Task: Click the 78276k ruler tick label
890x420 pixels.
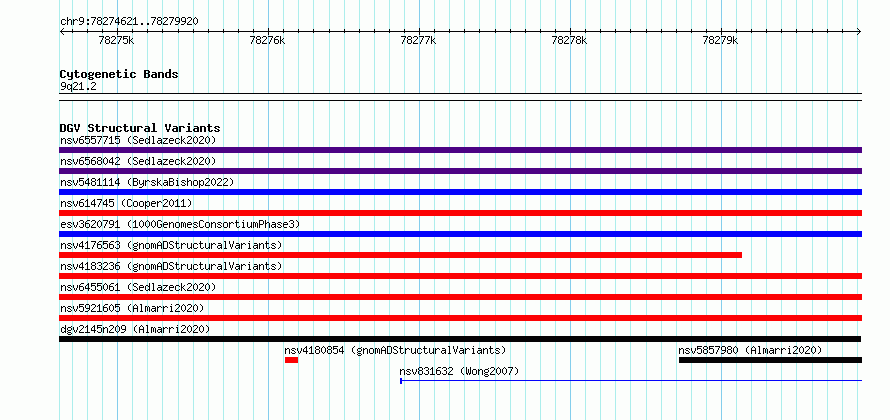Action: [x=267, y=40]
